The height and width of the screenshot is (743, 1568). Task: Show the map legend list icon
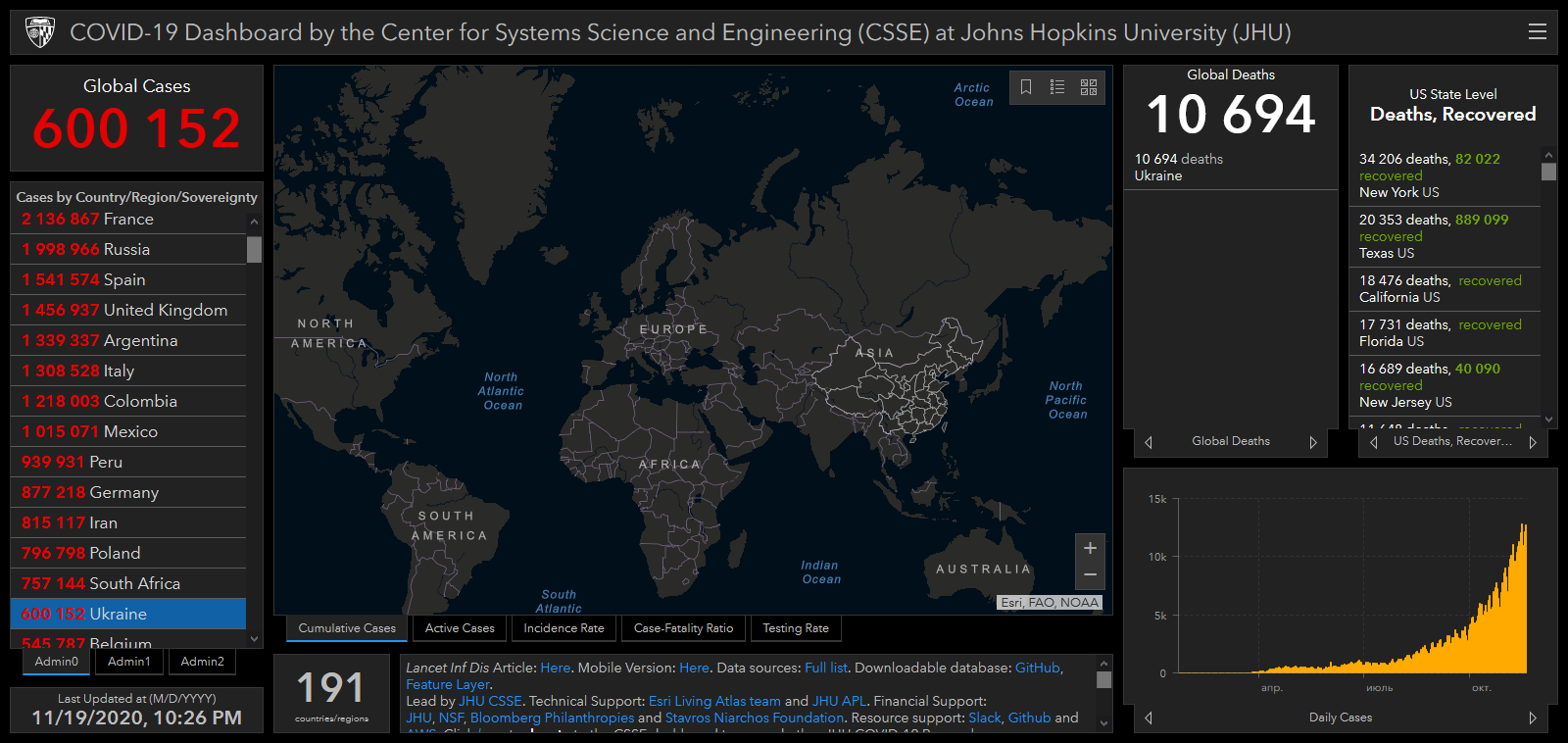[x=1057, y=87]
